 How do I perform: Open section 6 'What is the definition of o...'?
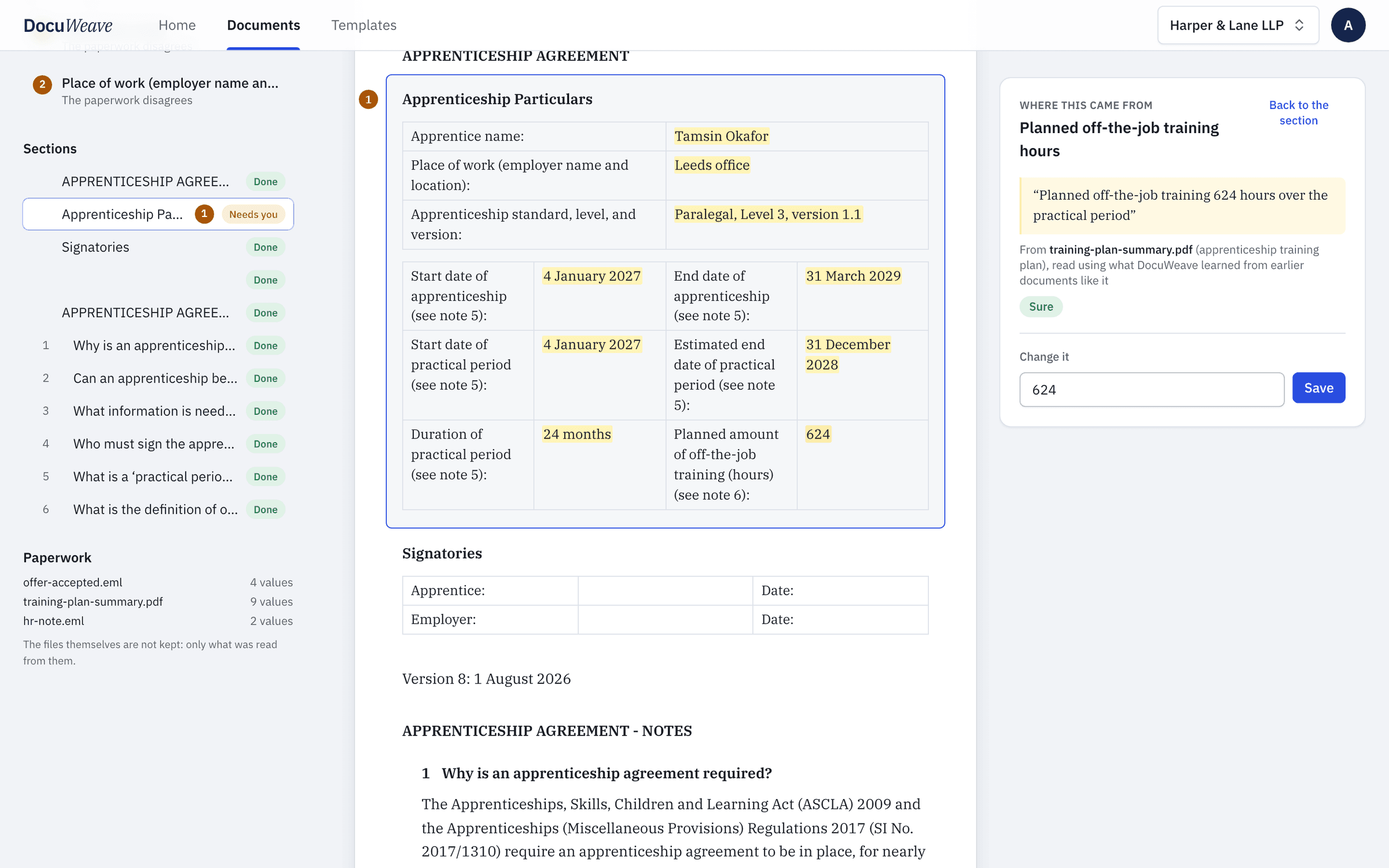pos(158,509)
